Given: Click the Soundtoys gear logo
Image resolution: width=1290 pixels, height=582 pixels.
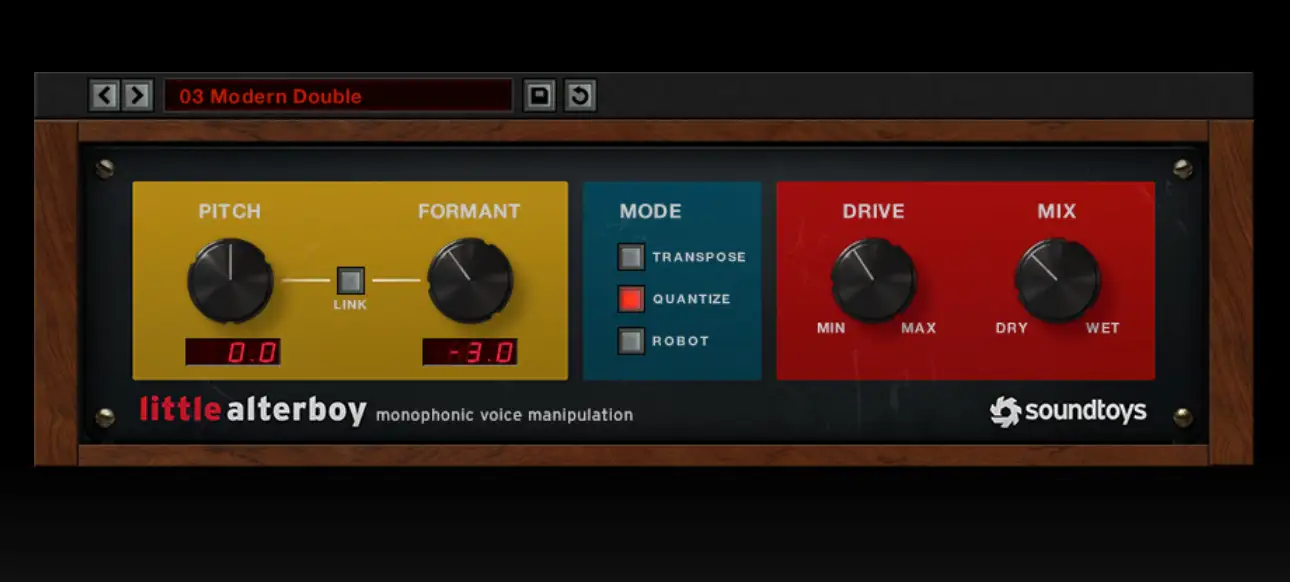Looking at the screenshot, I should (x=1004, y=412).
